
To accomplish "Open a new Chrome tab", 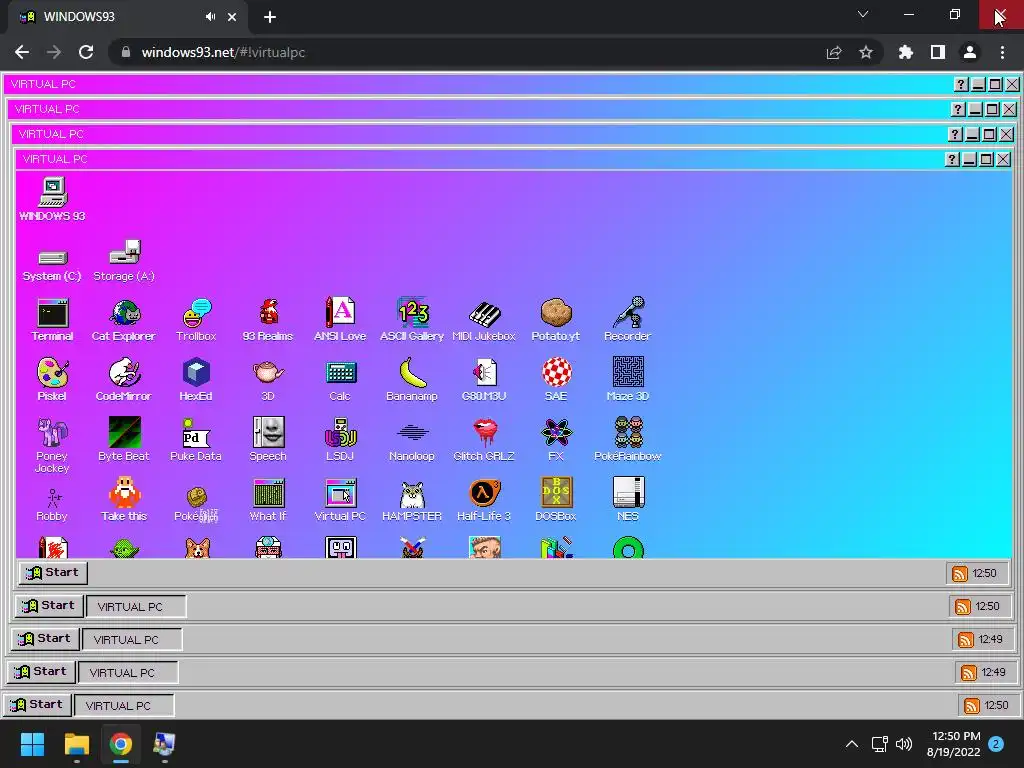I will [270, 17].
